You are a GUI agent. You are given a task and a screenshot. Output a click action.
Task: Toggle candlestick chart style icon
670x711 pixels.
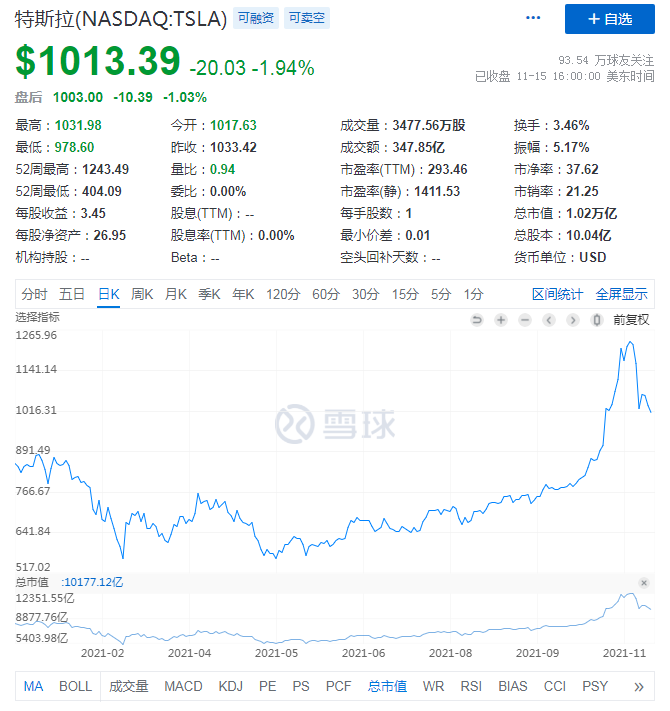point(596,320)
